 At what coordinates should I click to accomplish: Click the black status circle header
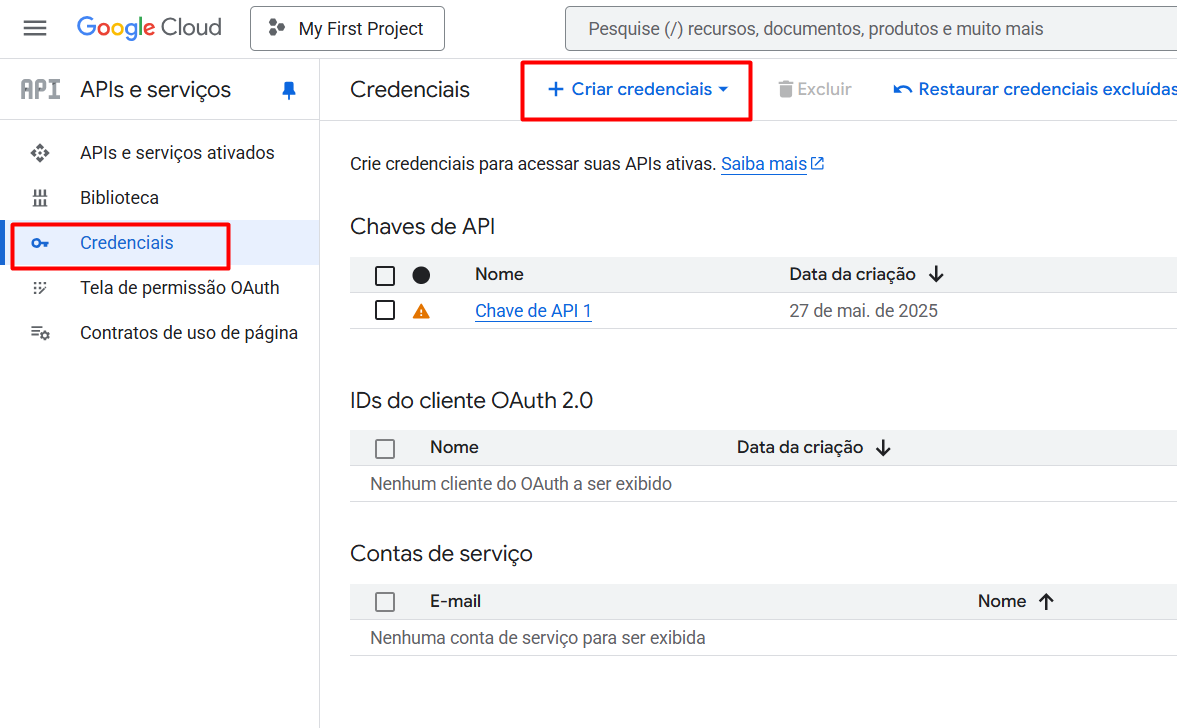point(421,275)
